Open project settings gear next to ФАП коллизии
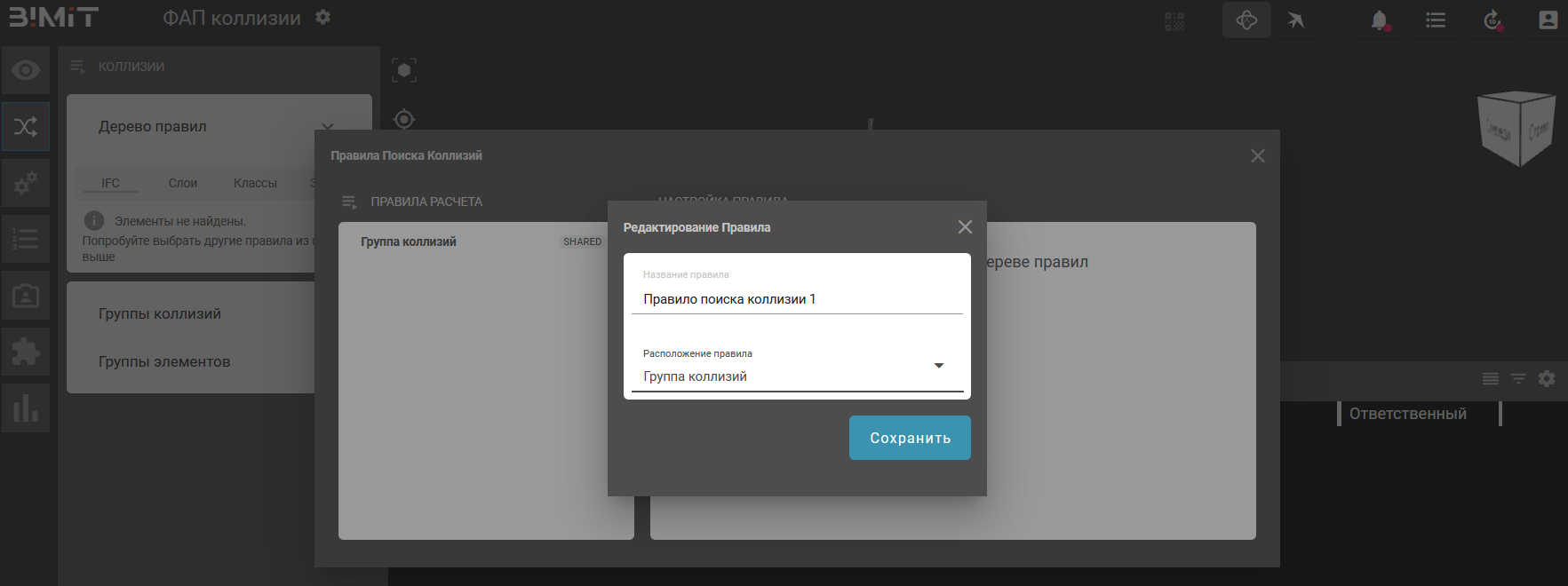 [323, 18]
